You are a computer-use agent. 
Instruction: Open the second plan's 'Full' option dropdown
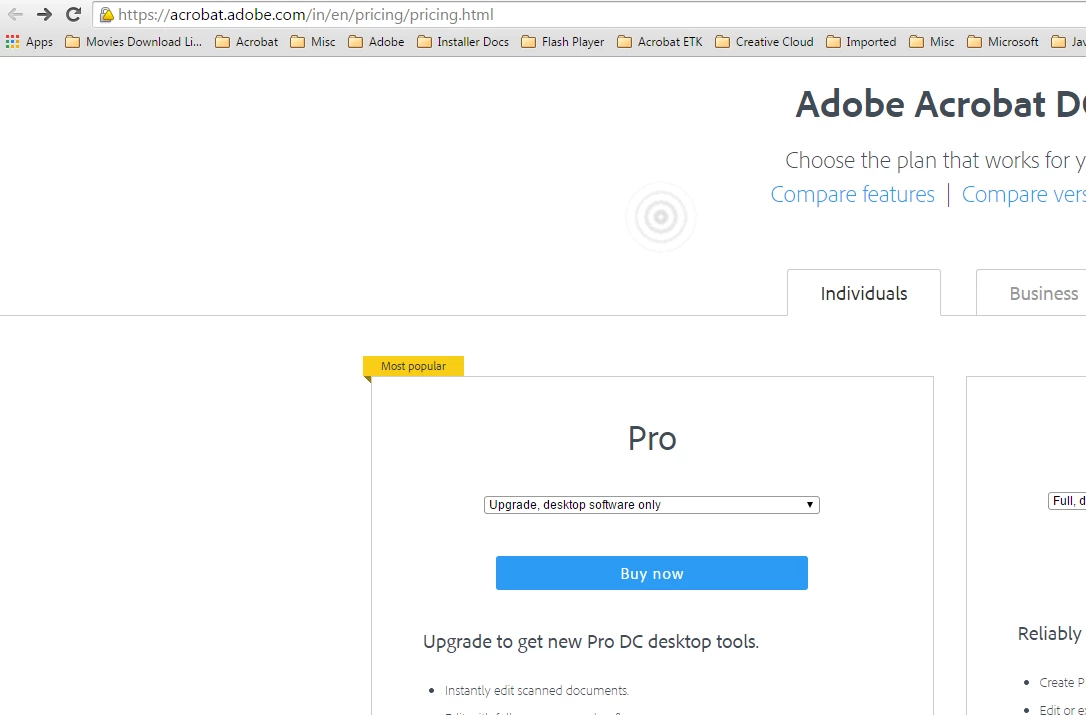[x=1067, y=501]
